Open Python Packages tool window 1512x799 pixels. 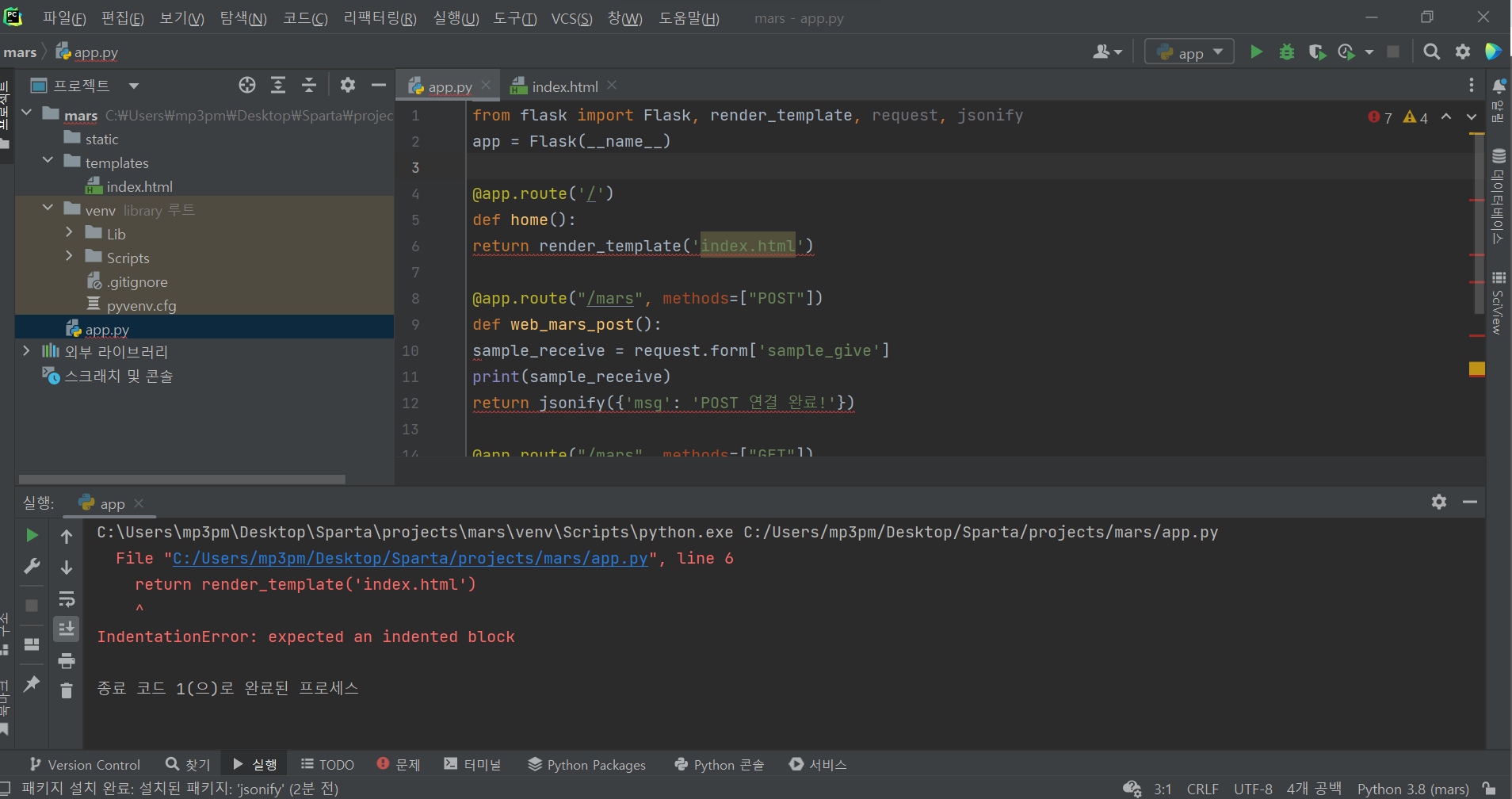point(587,764)
